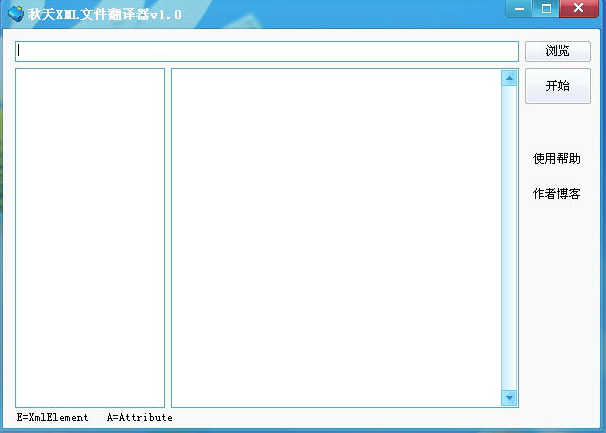
Task: Focus the file path input field
Action: (267, 51)
